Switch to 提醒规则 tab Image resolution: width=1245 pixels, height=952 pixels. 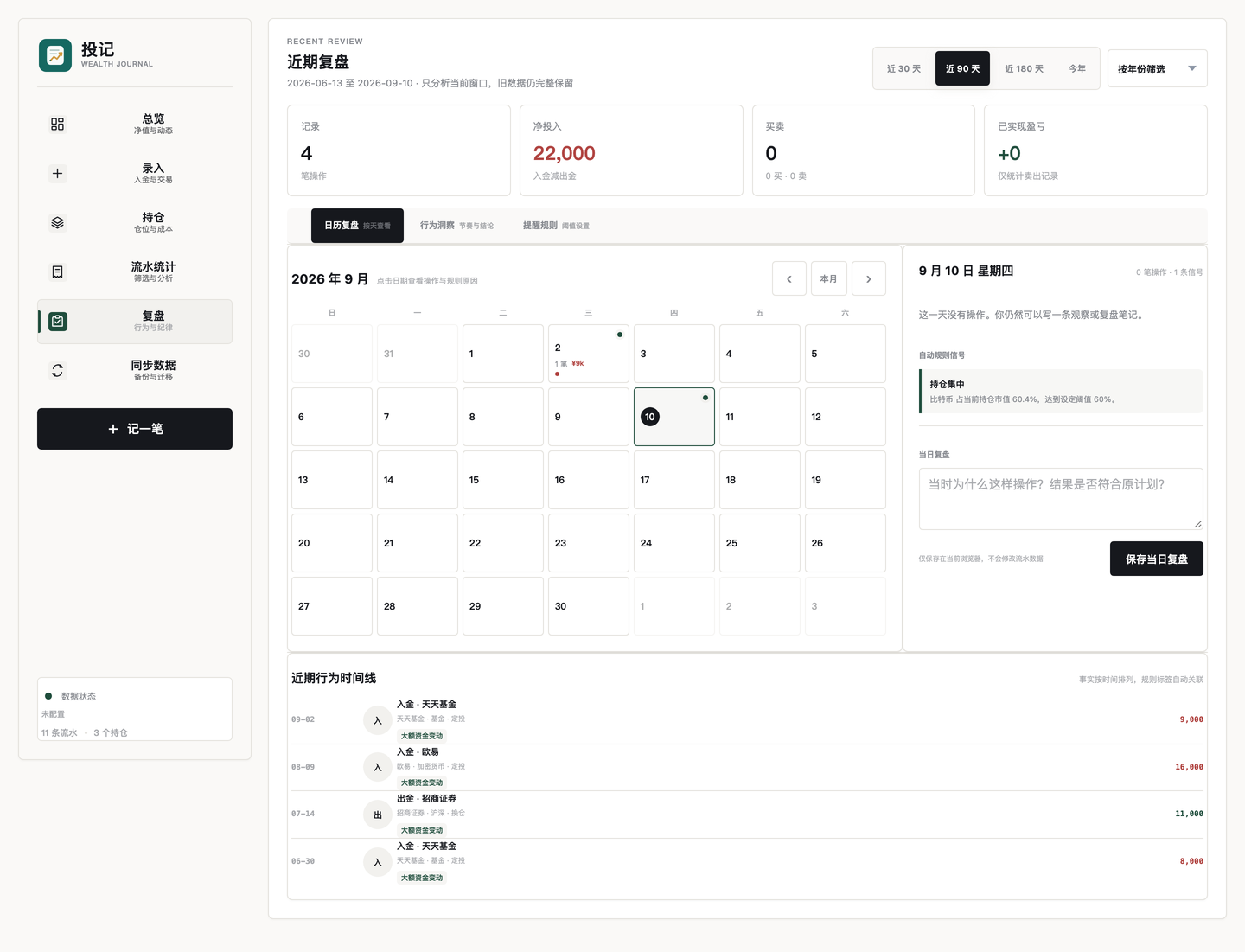(x=556, y=226)
